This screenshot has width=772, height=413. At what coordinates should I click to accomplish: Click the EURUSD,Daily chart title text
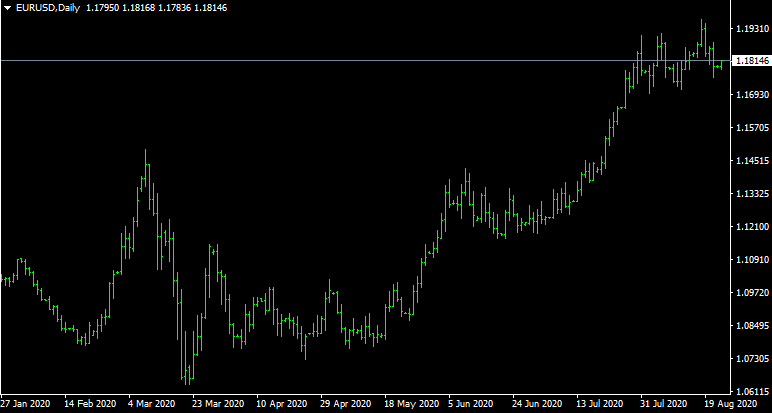(x=48, y=8)
